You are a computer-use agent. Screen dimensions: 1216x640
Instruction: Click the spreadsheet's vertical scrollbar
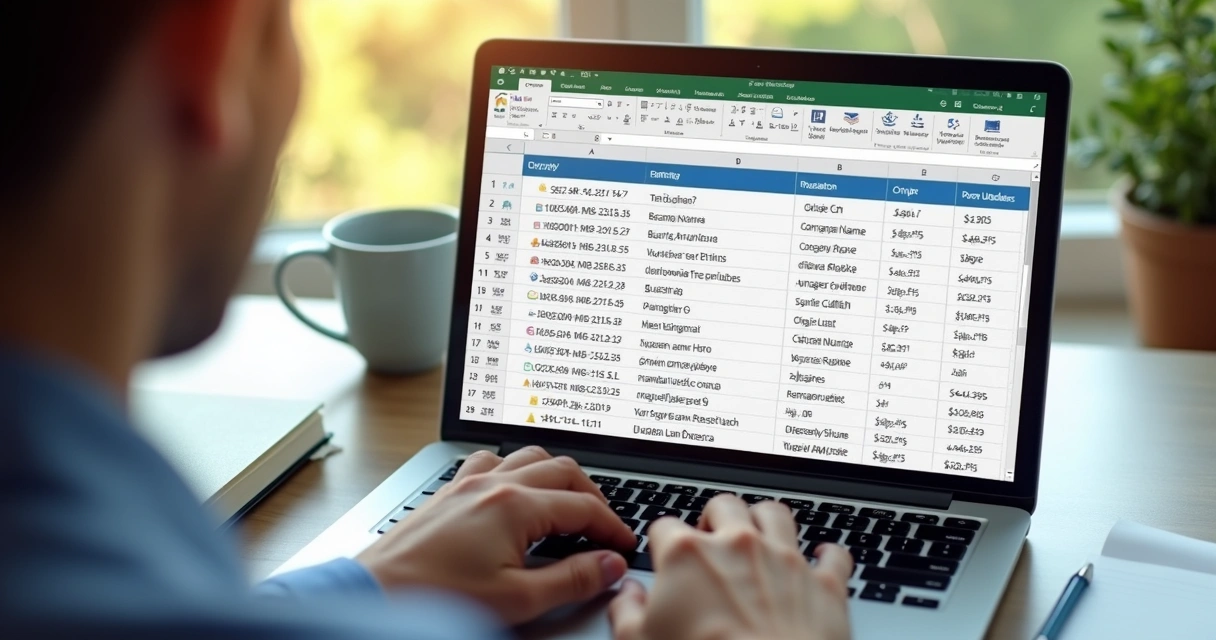(1022, 300)
